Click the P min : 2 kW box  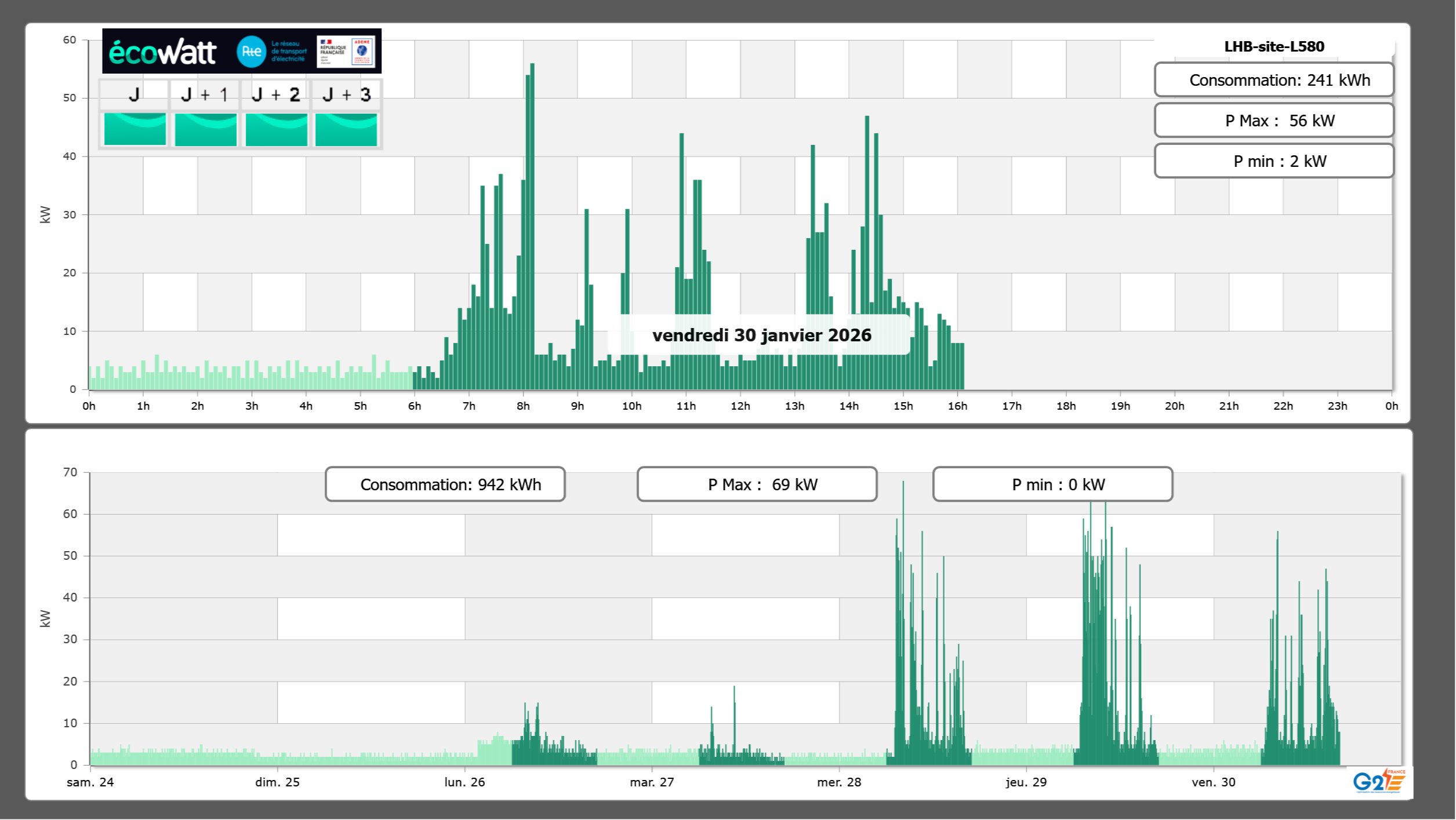point(1274,161)
